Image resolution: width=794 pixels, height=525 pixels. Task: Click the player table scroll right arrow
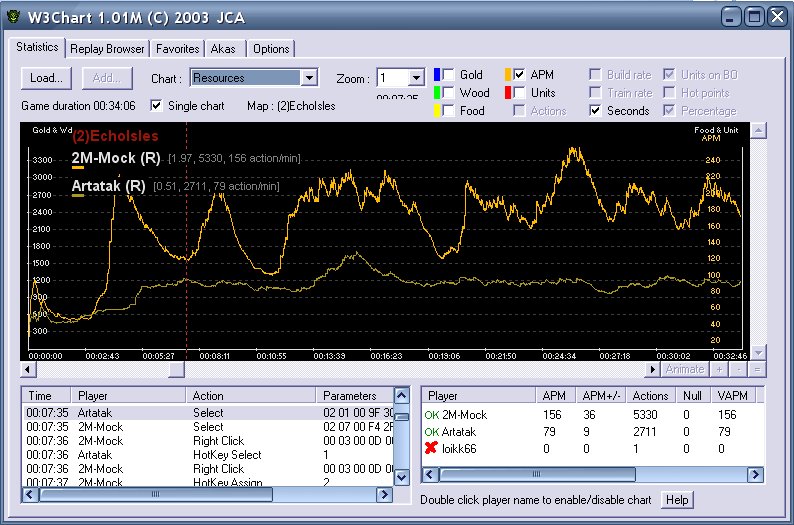(x=755, y=474)
